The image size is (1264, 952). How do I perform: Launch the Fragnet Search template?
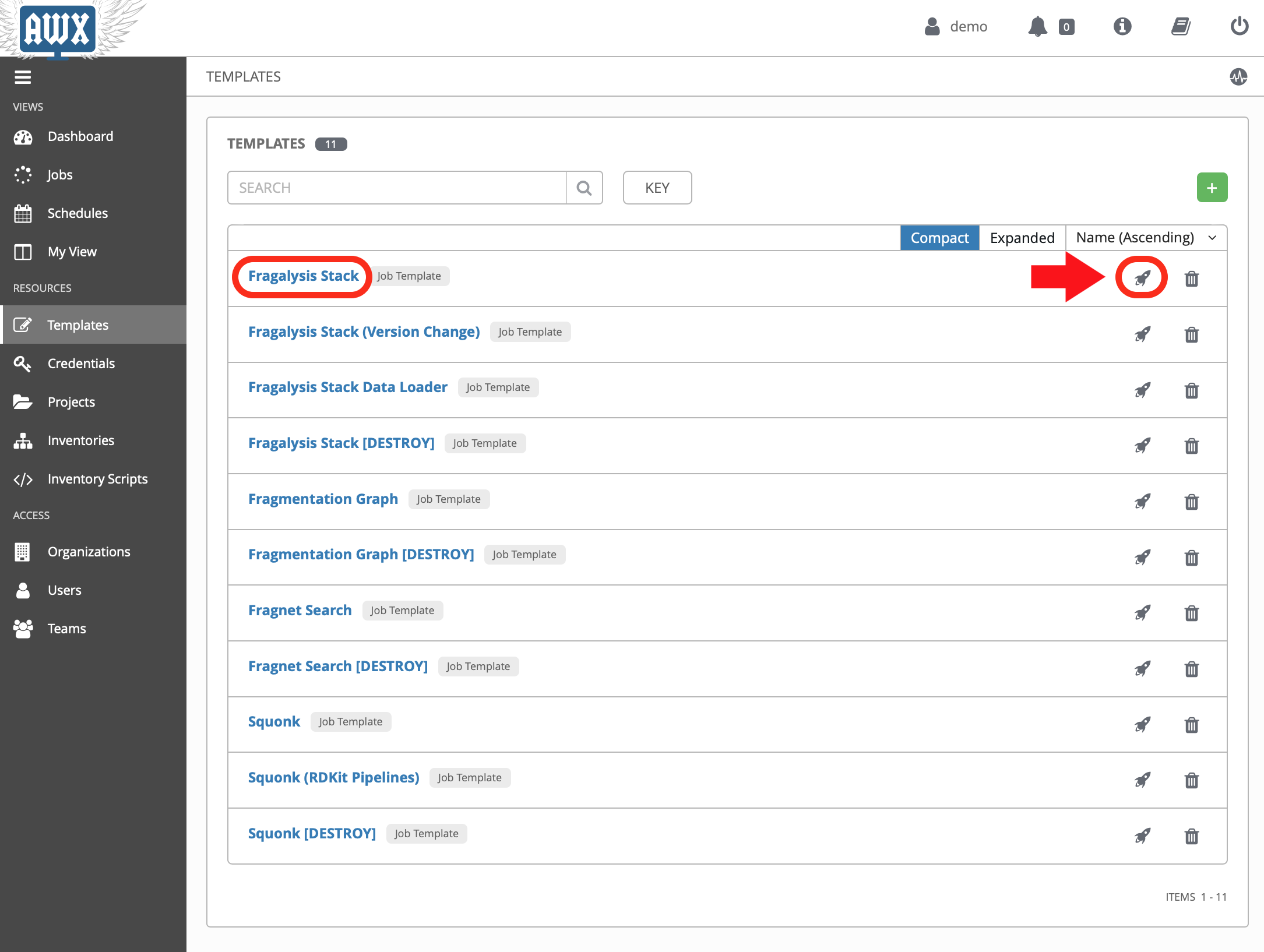click(1142, 613)
